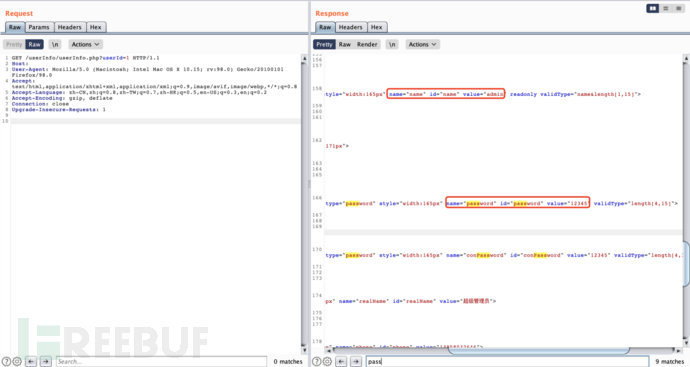Jump to next 'pass' match in Response
Image resolution: width=690 pixels, height=367 pixels.
(356, 362)
